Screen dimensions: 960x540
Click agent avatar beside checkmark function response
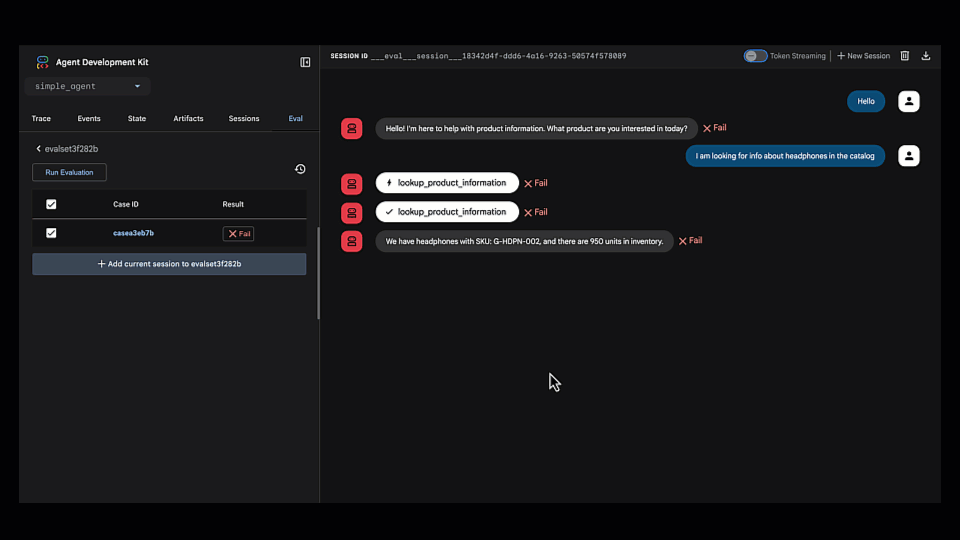[x=351, y=212]
